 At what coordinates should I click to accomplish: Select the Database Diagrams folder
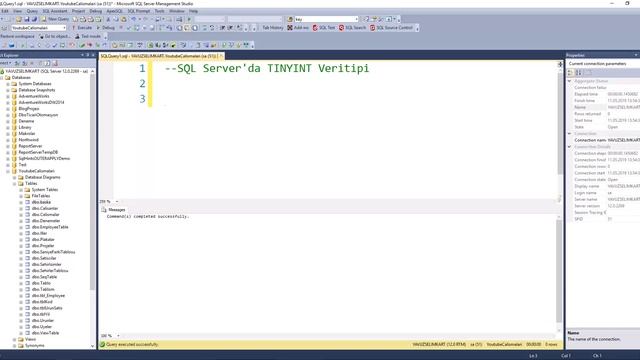pyautogui.click(x=42, y=178)
